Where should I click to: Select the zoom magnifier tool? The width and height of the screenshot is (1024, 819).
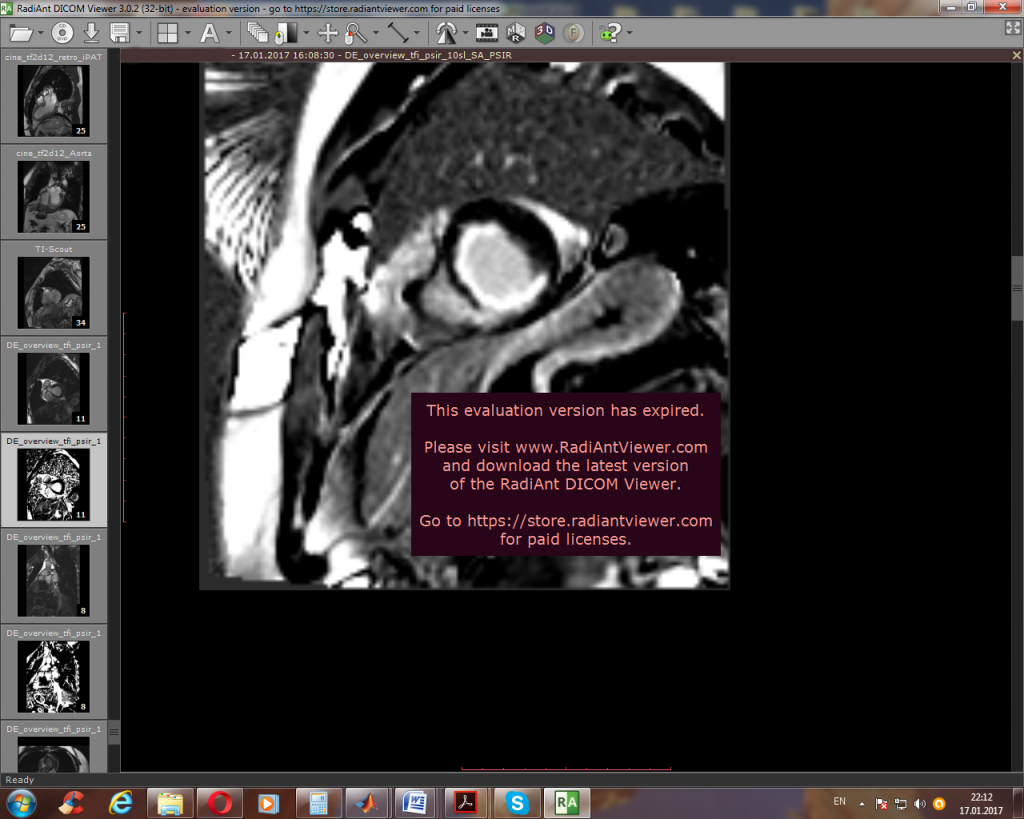(x=356, y=33)
